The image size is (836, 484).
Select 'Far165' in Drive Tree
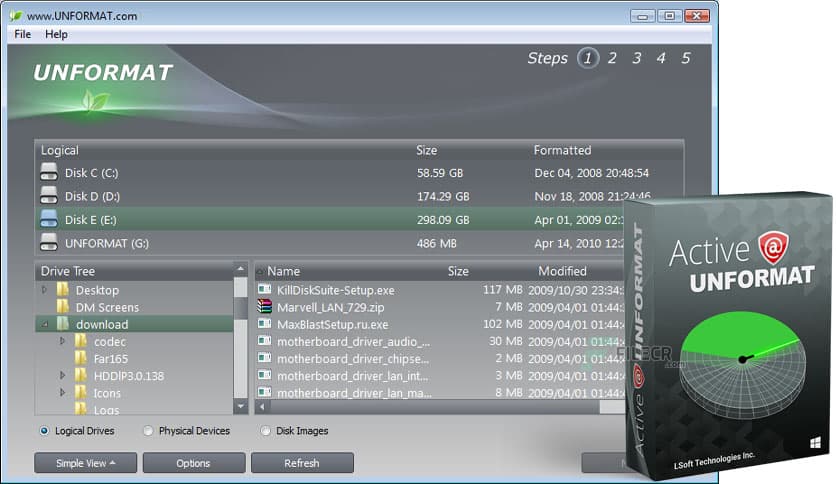111,359
